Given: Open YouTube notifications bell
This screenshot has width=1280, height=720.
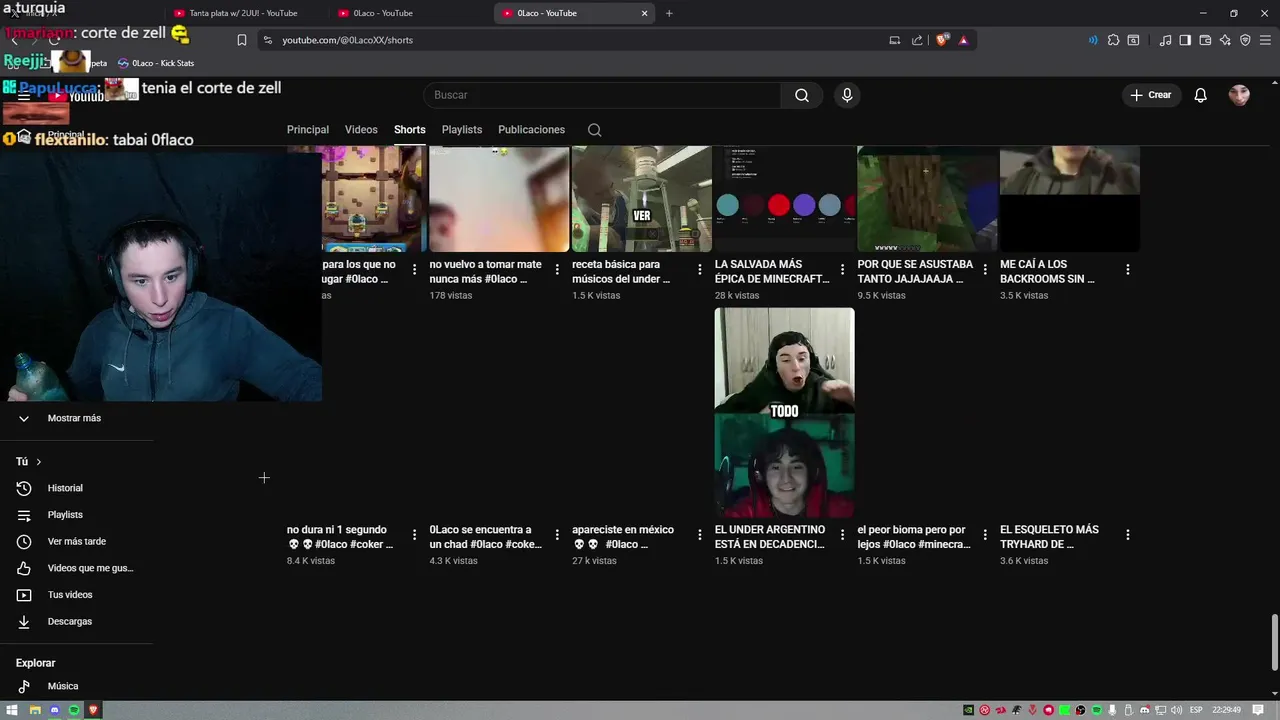Looking at the screenshot, I should 1201,95.
